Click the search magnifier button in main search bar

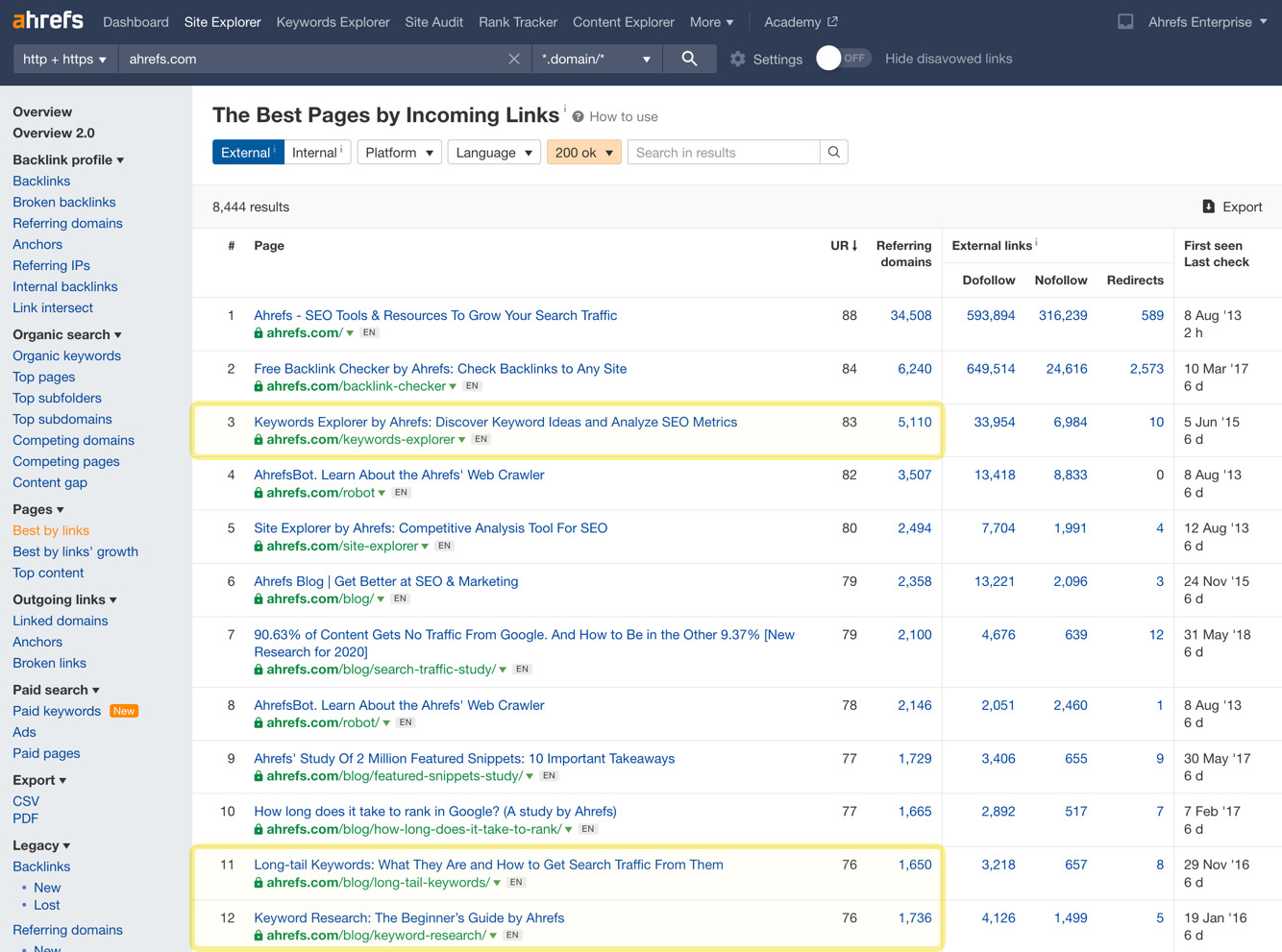689,59
